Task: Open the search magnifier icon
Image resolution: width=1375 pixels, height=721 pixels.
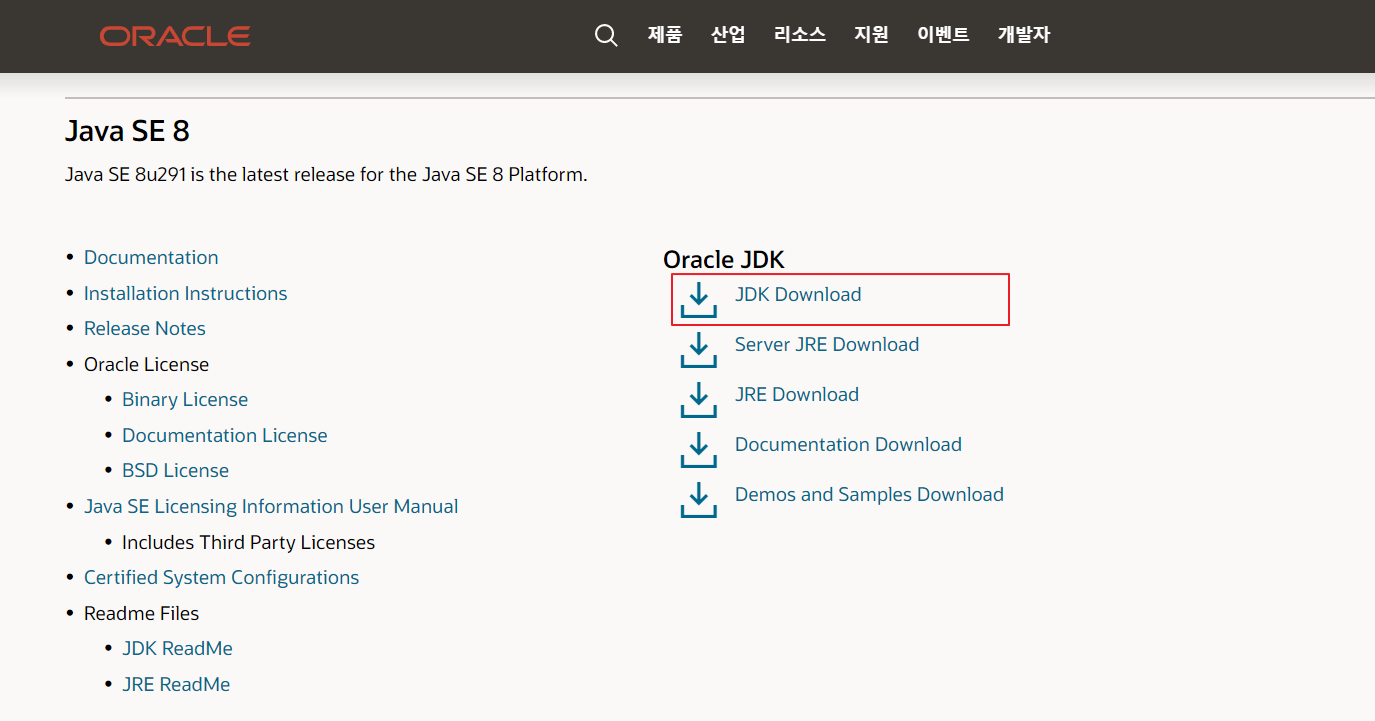Action: click(x=606, y=35)
